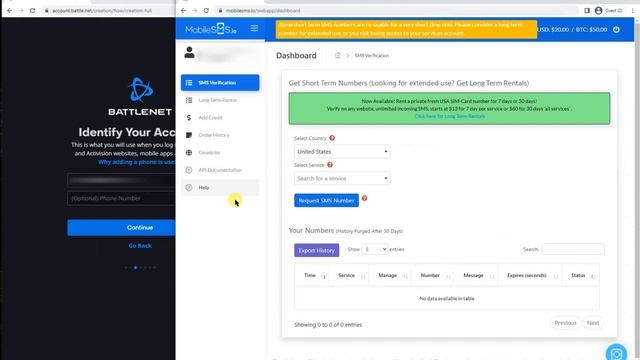
Task: Click Request SMS Number button
Action: pos(327,200)
